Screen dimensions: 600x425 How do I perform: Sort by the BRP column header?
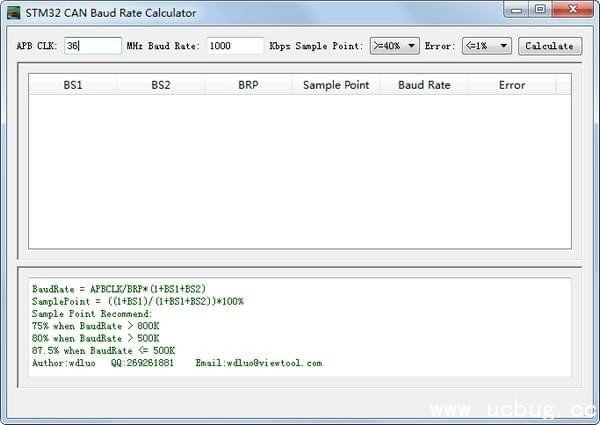pos(248,85)
